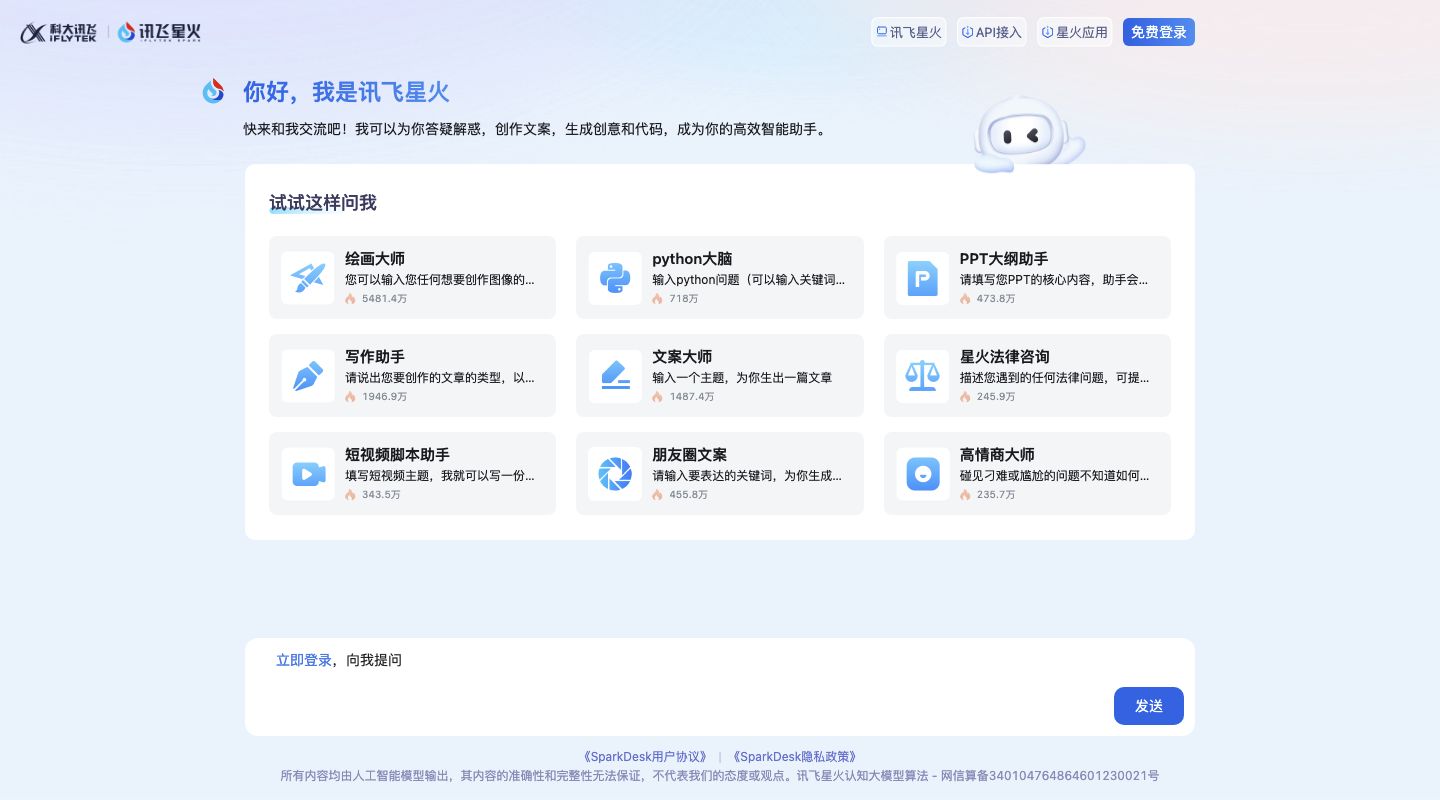Click the 朋友圈文案 aperture icon
This screenshot has width=1440, height=800.
pos(615,474)
